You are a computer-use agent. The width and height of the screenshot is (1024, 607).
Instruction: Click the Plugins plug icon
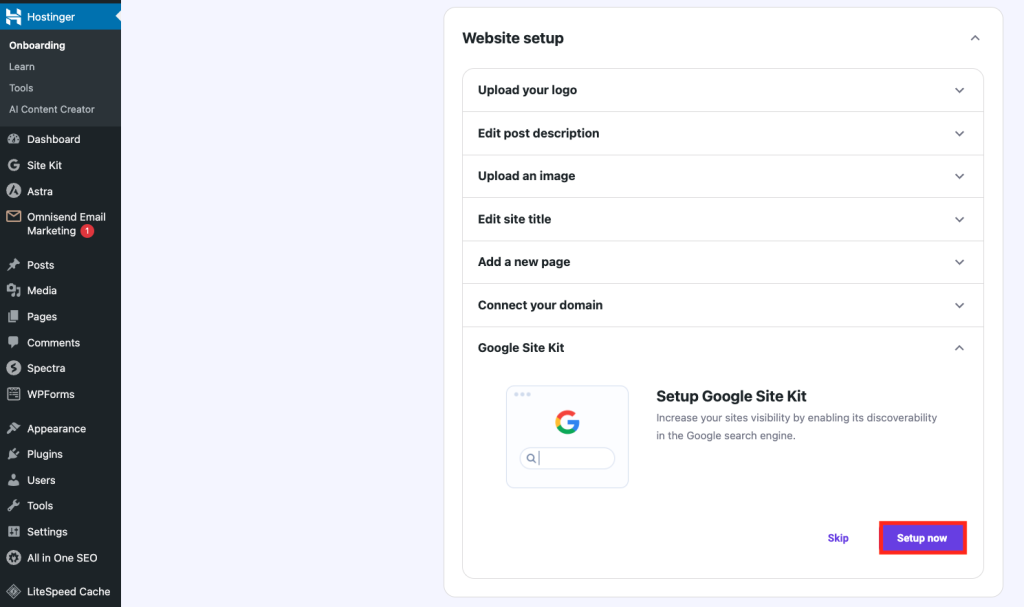pyautogui.click(x=14, y=454)
